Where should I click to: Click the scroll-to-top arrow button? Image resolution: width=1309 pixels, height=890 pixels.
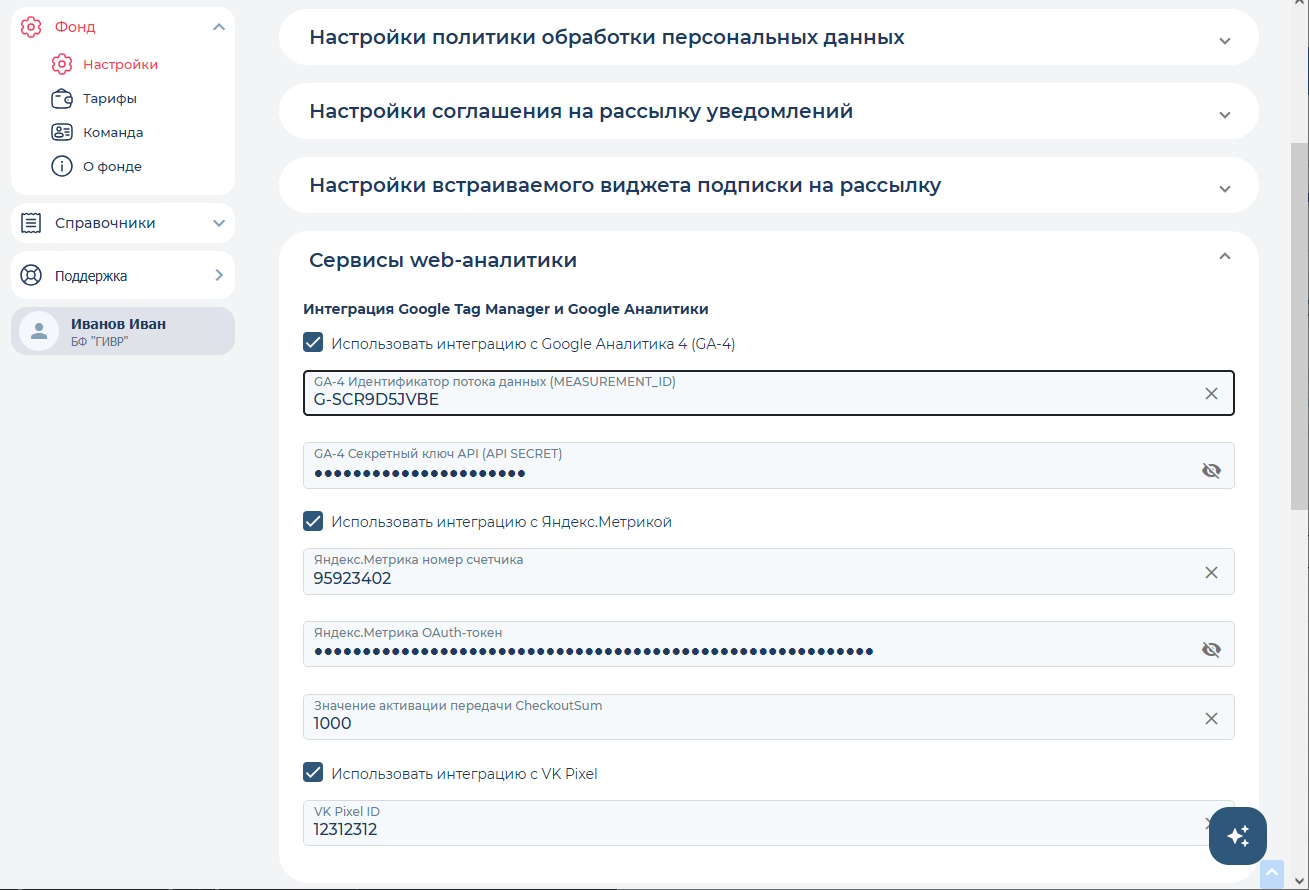[1271, 873]
